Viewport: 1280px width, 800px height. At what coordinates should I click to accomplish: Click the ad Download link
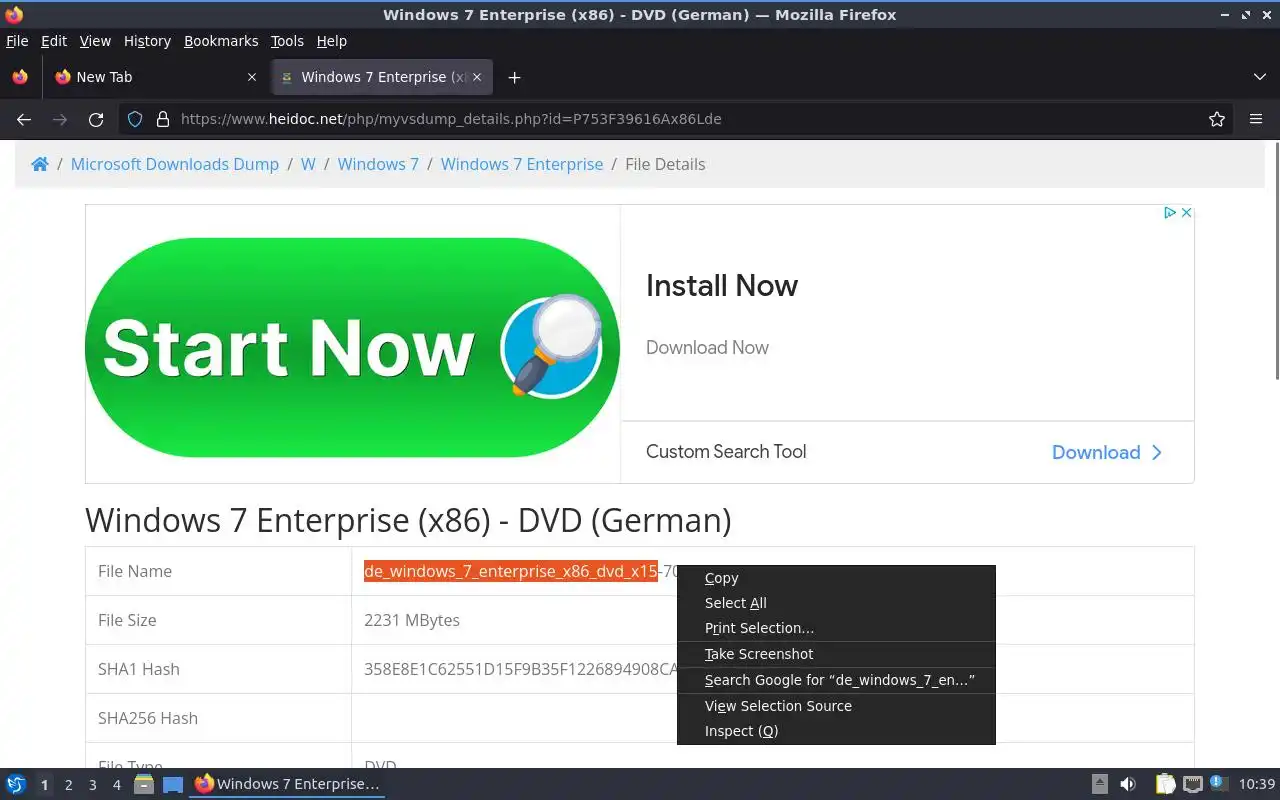point(1107,452)
